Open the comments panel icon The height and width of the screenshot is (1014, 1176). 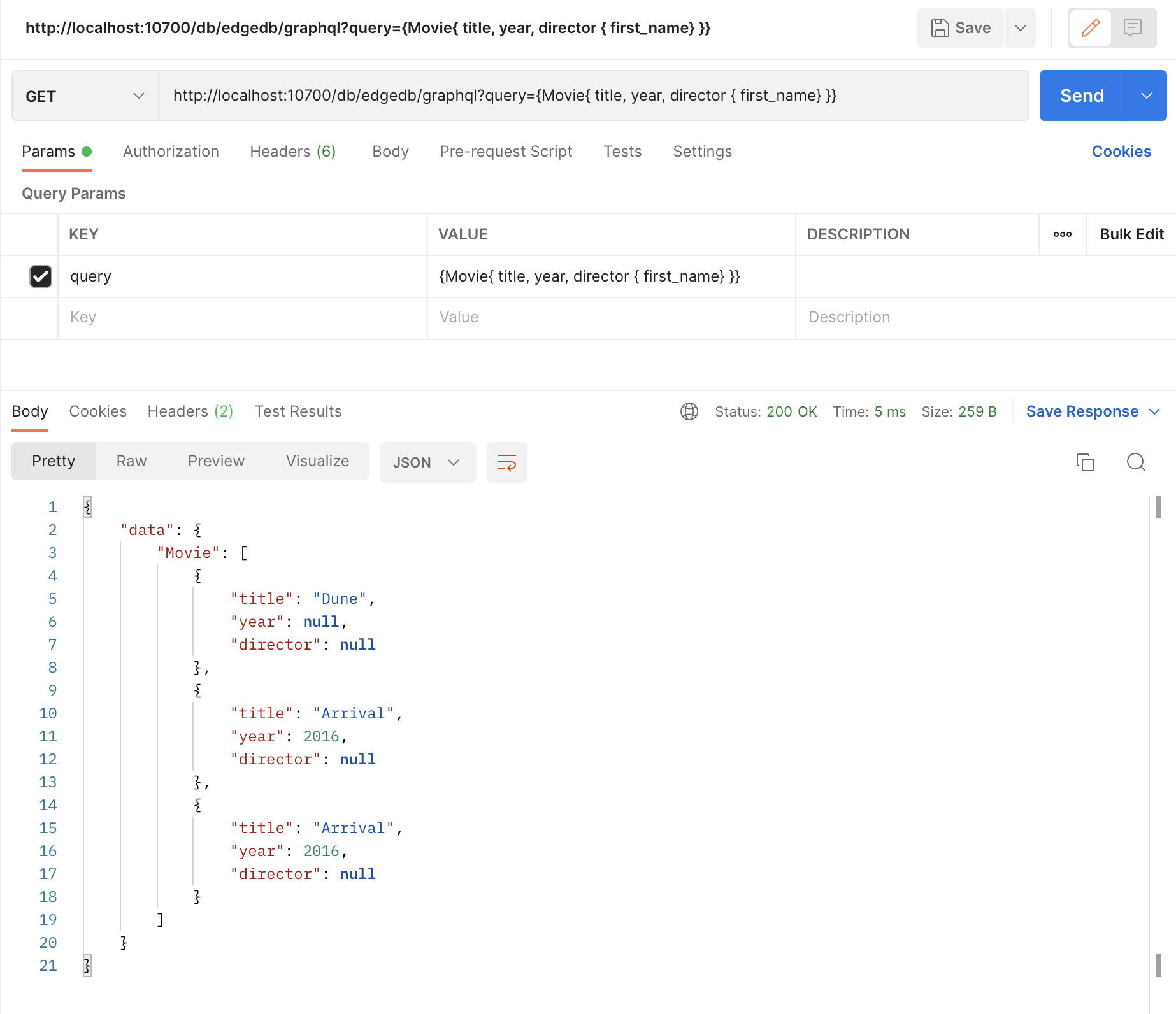pos(1132,28)
